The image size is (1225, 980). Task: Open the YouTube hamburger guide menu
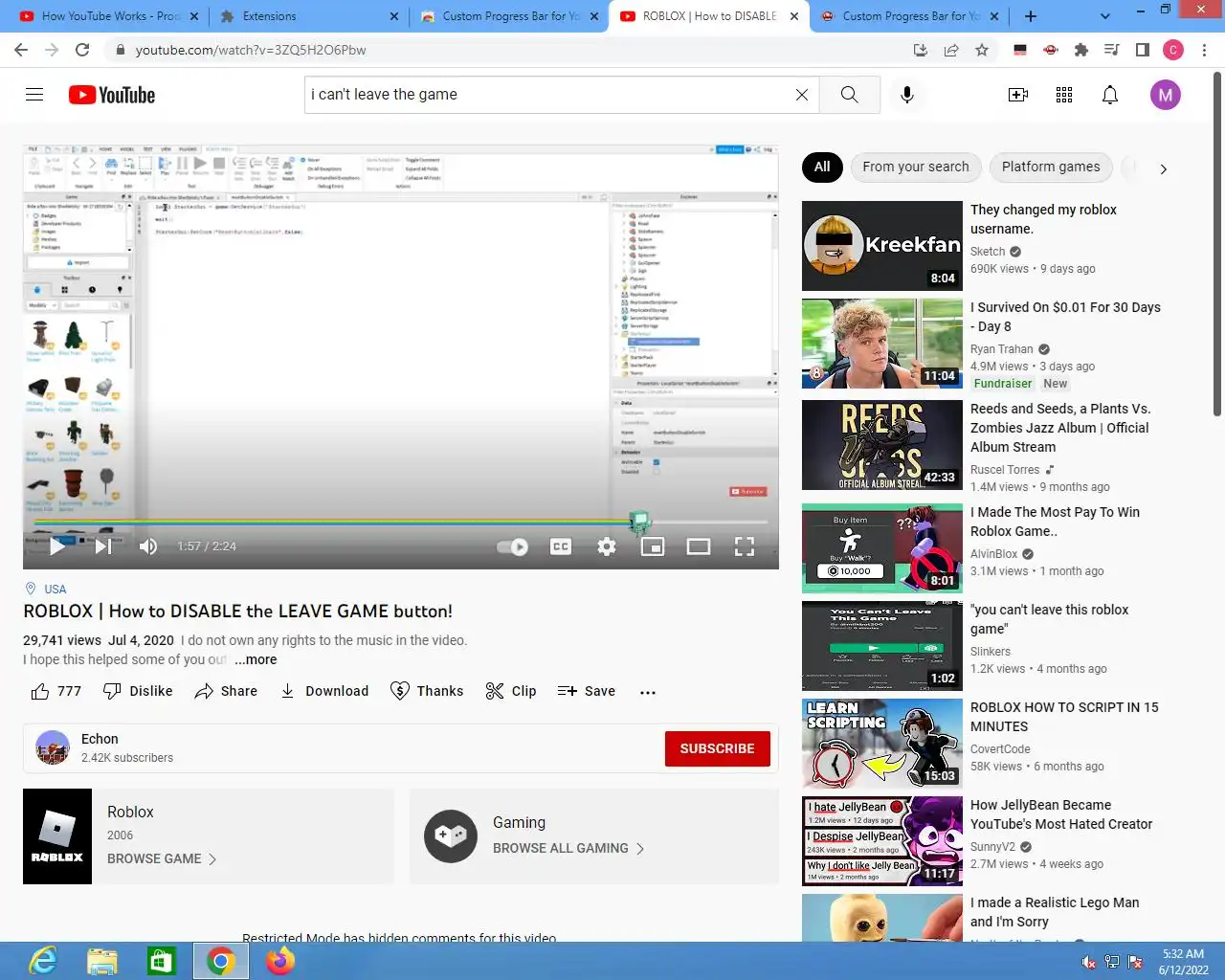pos(34,95)
